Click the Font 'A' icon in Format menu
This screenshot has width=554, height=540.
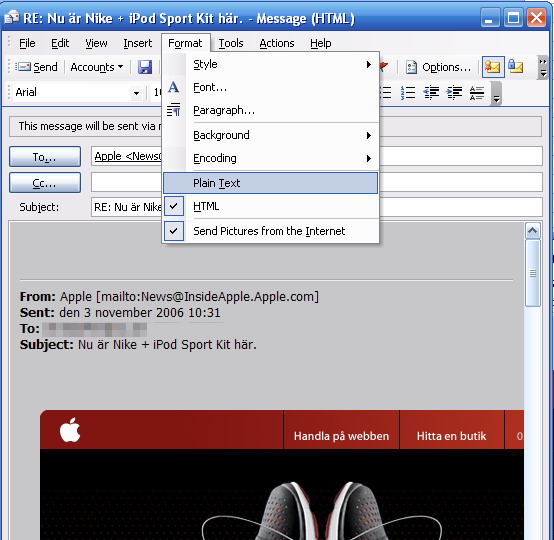[x=173, y=87]
